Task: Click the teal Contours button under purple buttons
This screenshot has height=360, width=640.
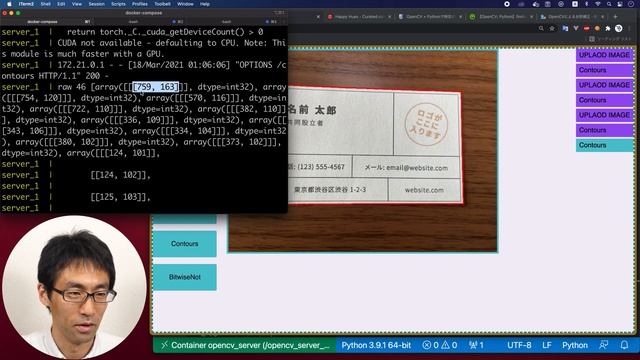Action: click(604, 145)
